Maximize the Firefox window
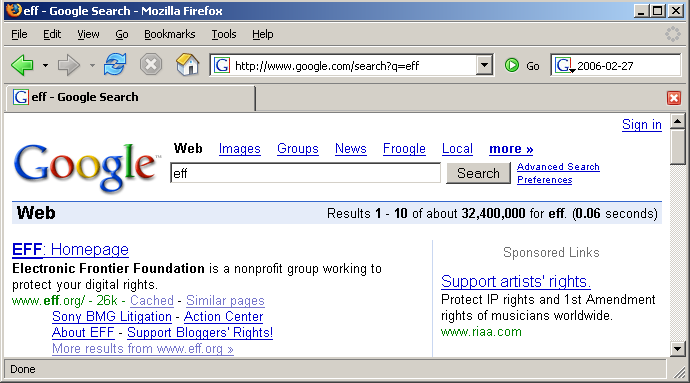 [658, 11]
